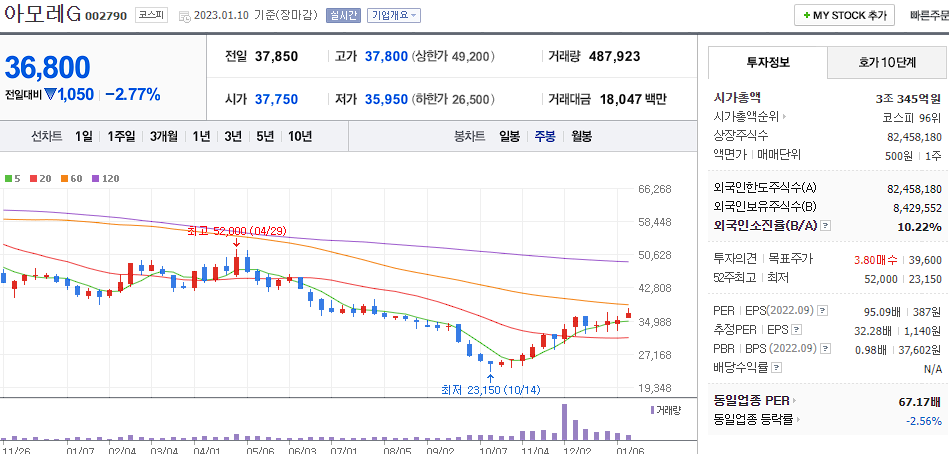Click the help icon beside 배당수익률

[777, 367]
